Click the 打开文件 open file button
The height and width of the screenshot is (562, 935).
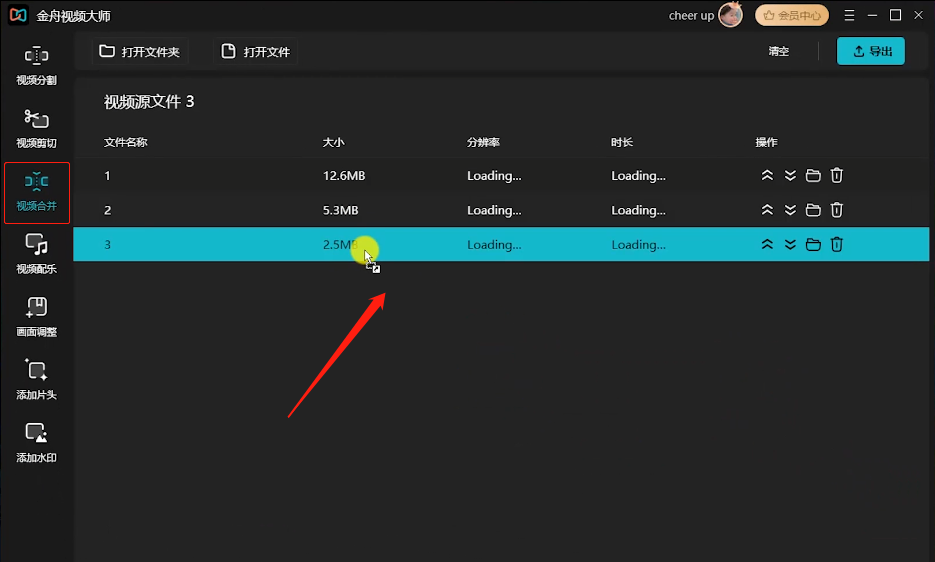(255, 52)
